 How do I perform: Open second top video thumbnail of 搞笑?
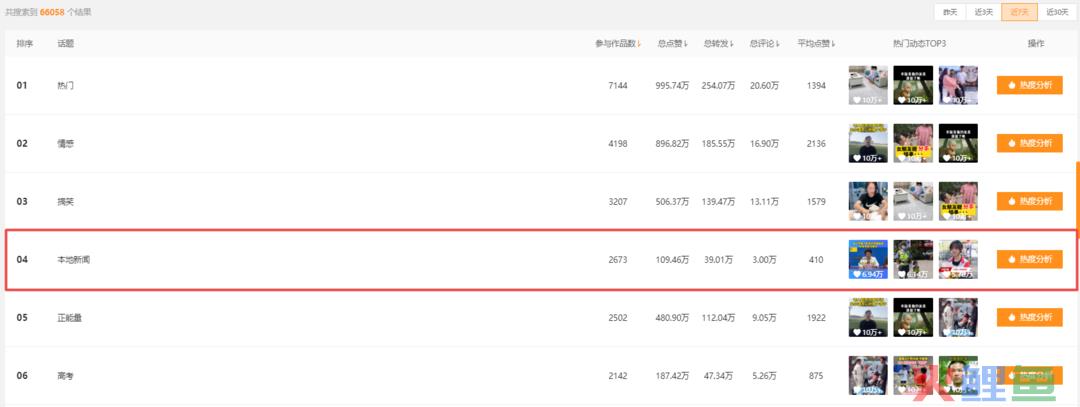point(913,201)
